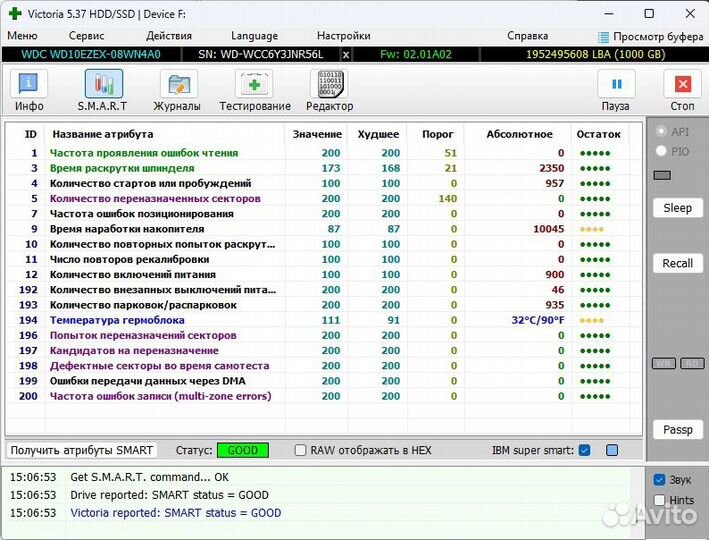Image resolution: width=709 pixels, height=540 pixels.
Task: Enable RAW отображать в HEX checkbox
Action: (301, 451)
